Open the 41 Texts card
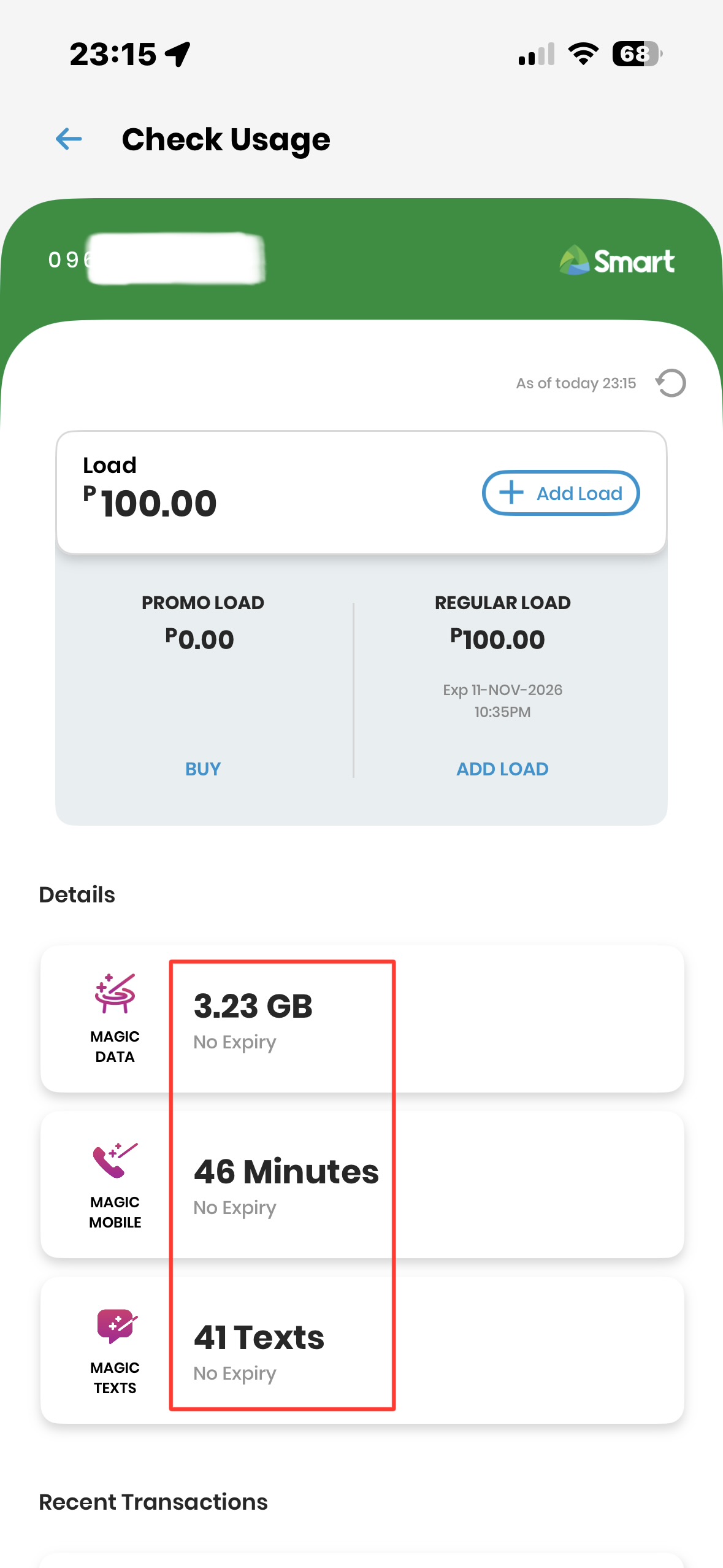Image resolution: width=723 pixels, height=1568 pixels. (x=362, y=1350)
